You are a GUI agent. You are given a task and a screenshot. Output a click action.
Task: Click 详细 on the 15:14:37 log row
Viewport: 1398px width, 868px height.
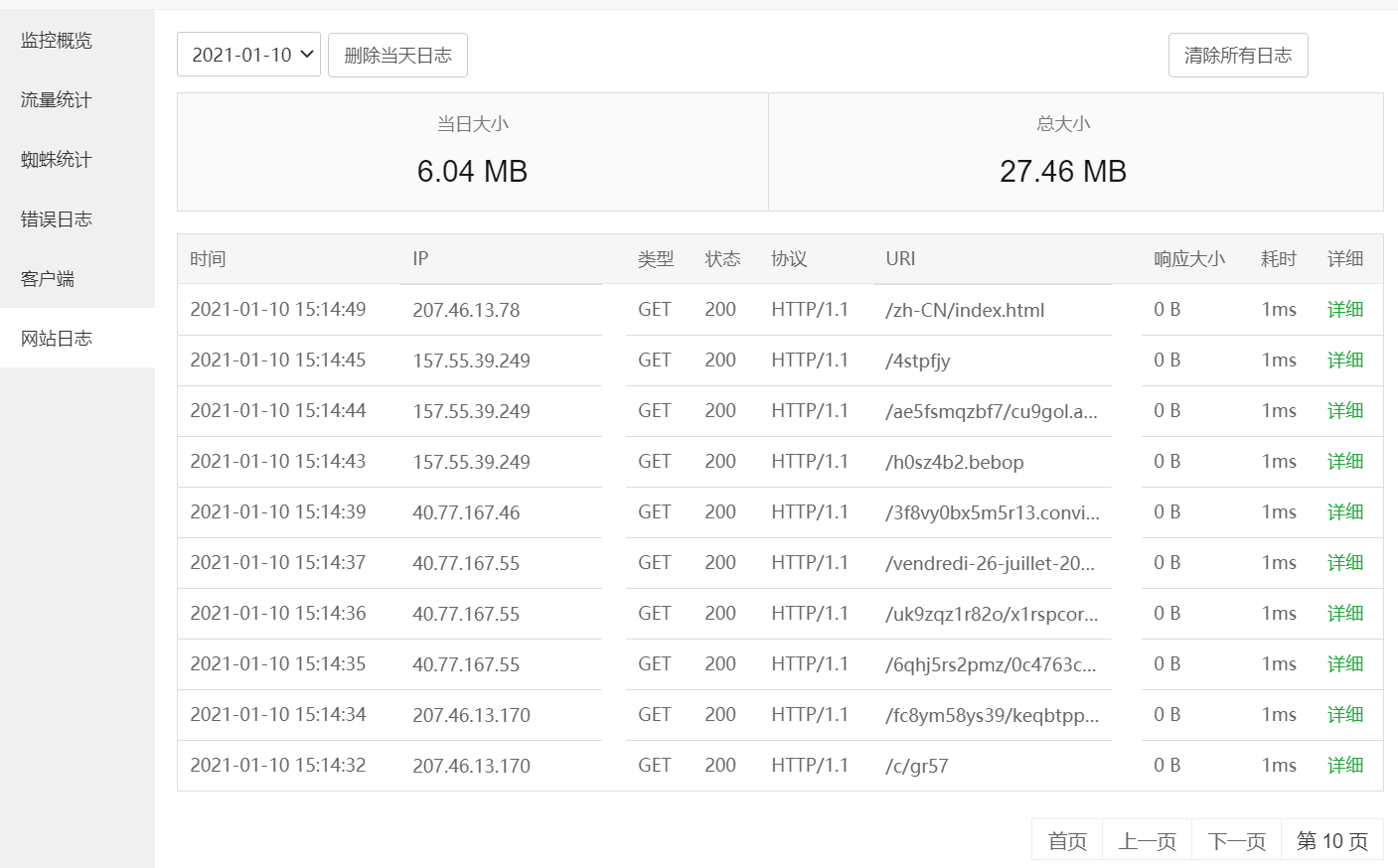click(x=1345, y=562)
